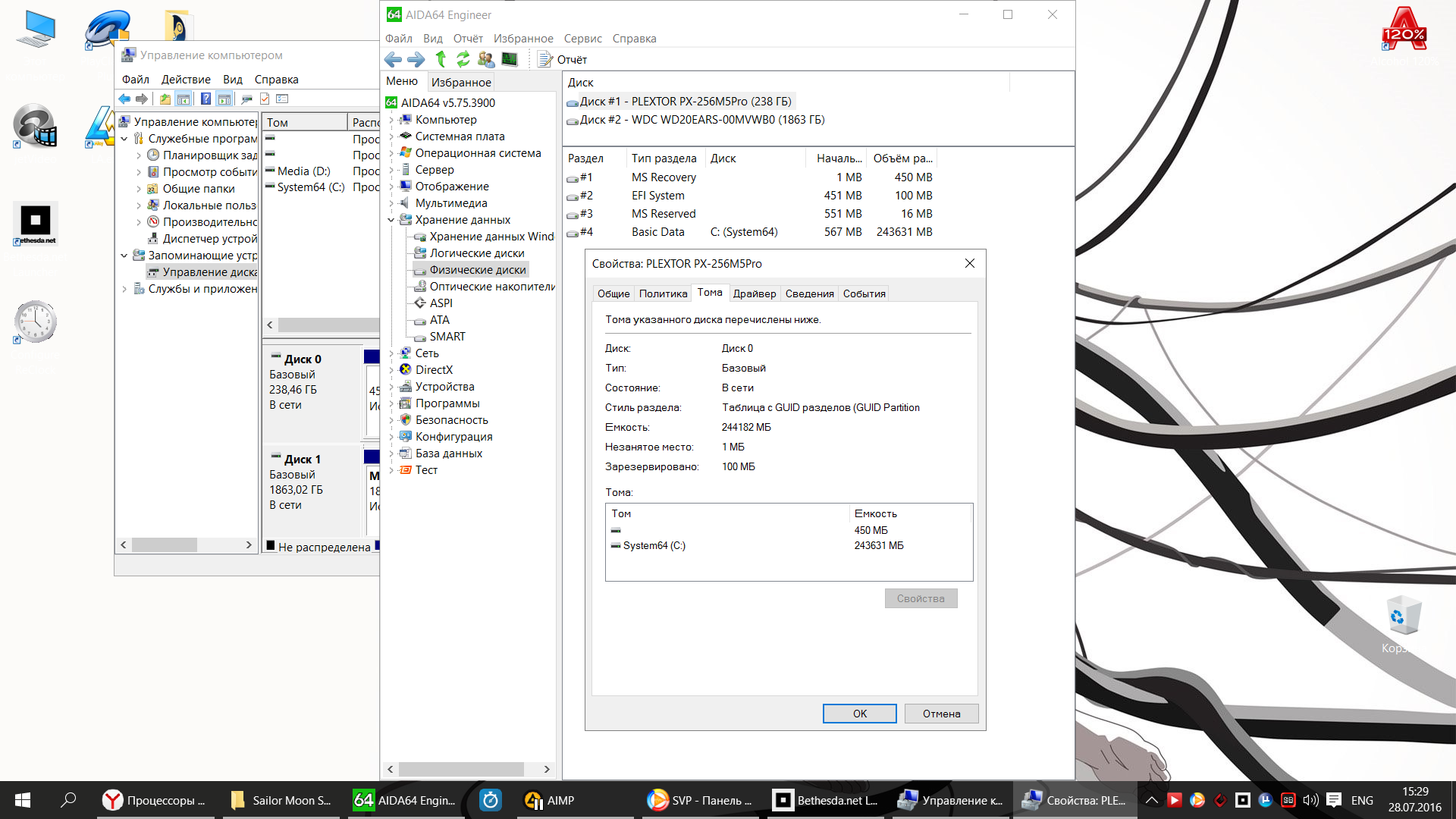
Task: Click the Back arrow in AIDA64 toolbar
Action: [x=393, y=59]
